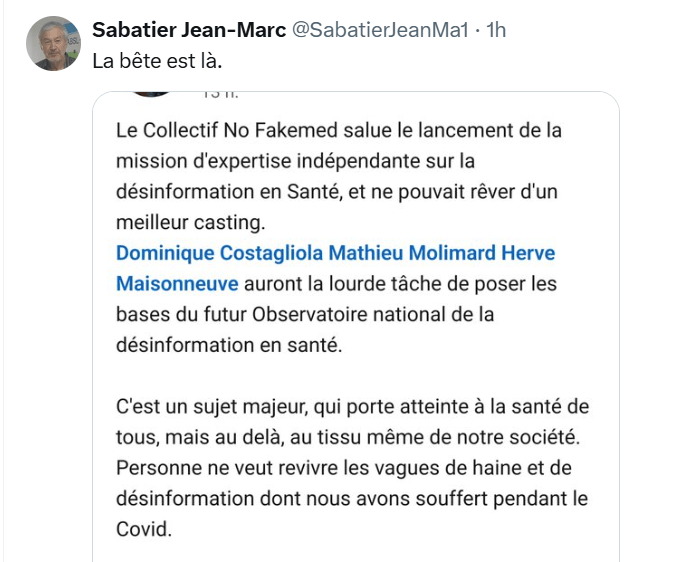681x562 pixels.
Task: Click the tweet text "La bête est là."
Action: tap(157, 60)
